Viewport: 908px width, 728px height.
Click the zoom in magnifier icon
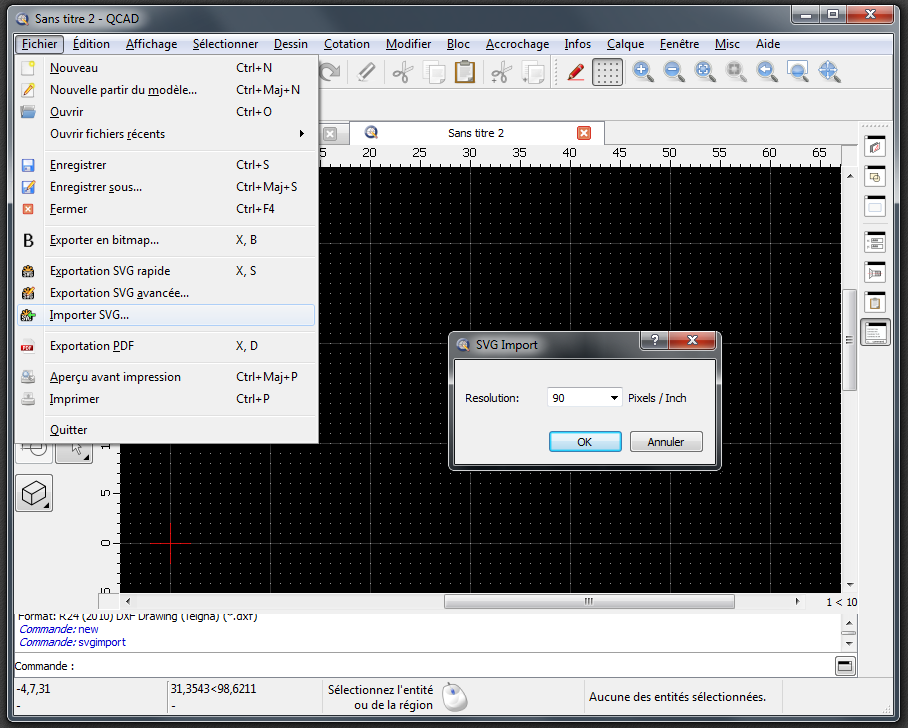coord(643,71)
